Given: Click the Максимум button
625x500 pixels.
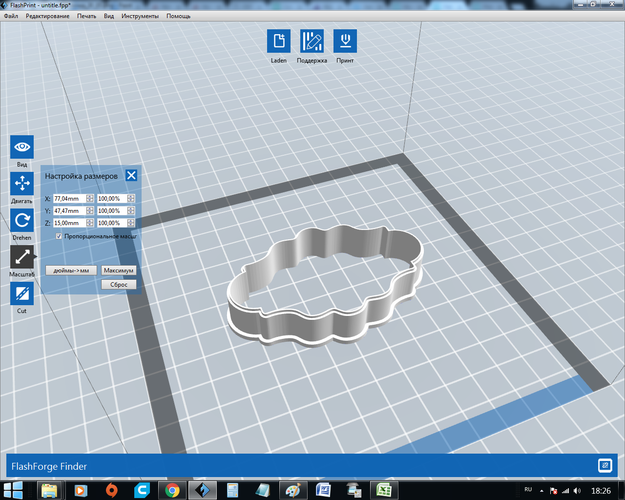Looking at the screenshot, I should coord(118,270).
